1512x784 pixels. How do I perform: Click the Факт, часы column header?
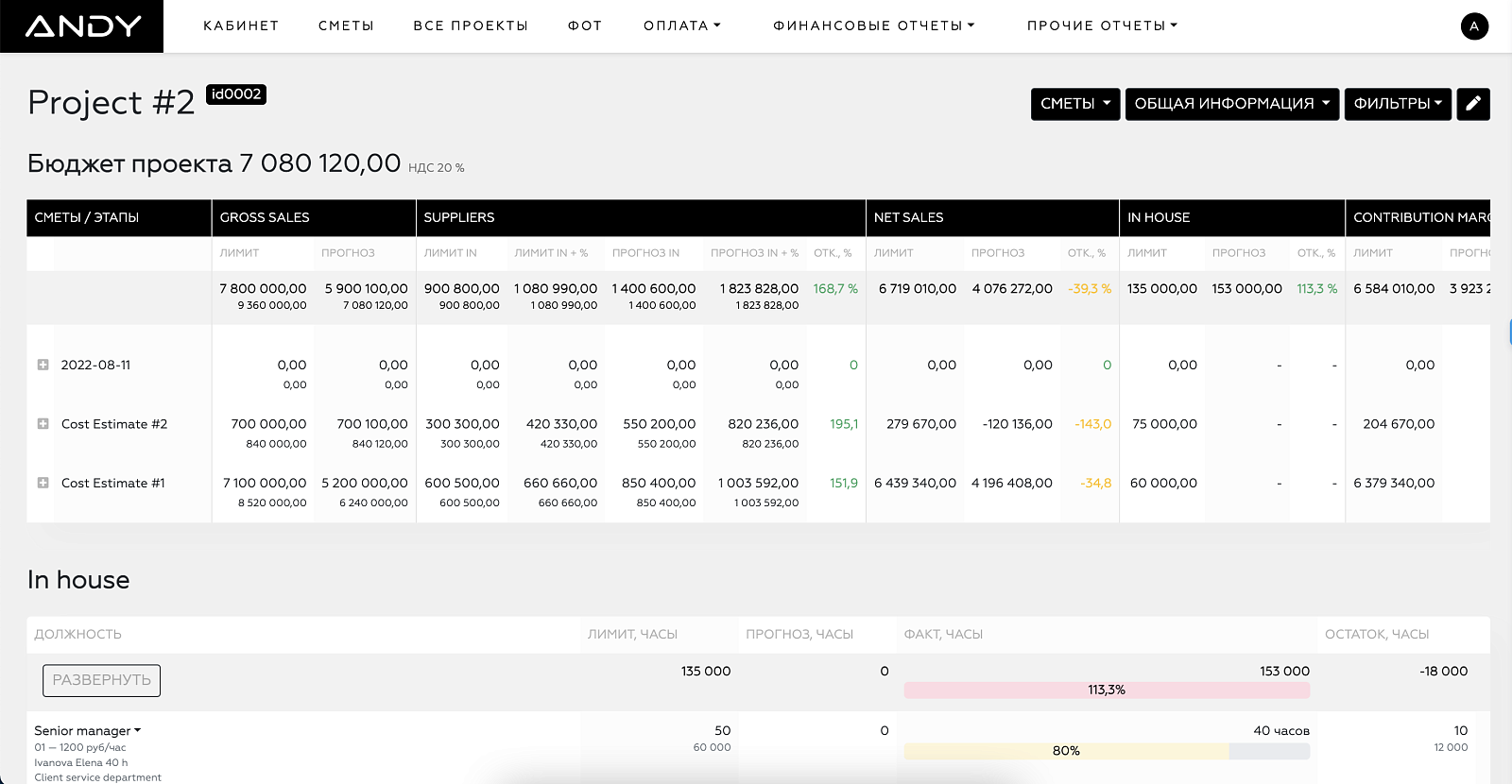point(943,634)
